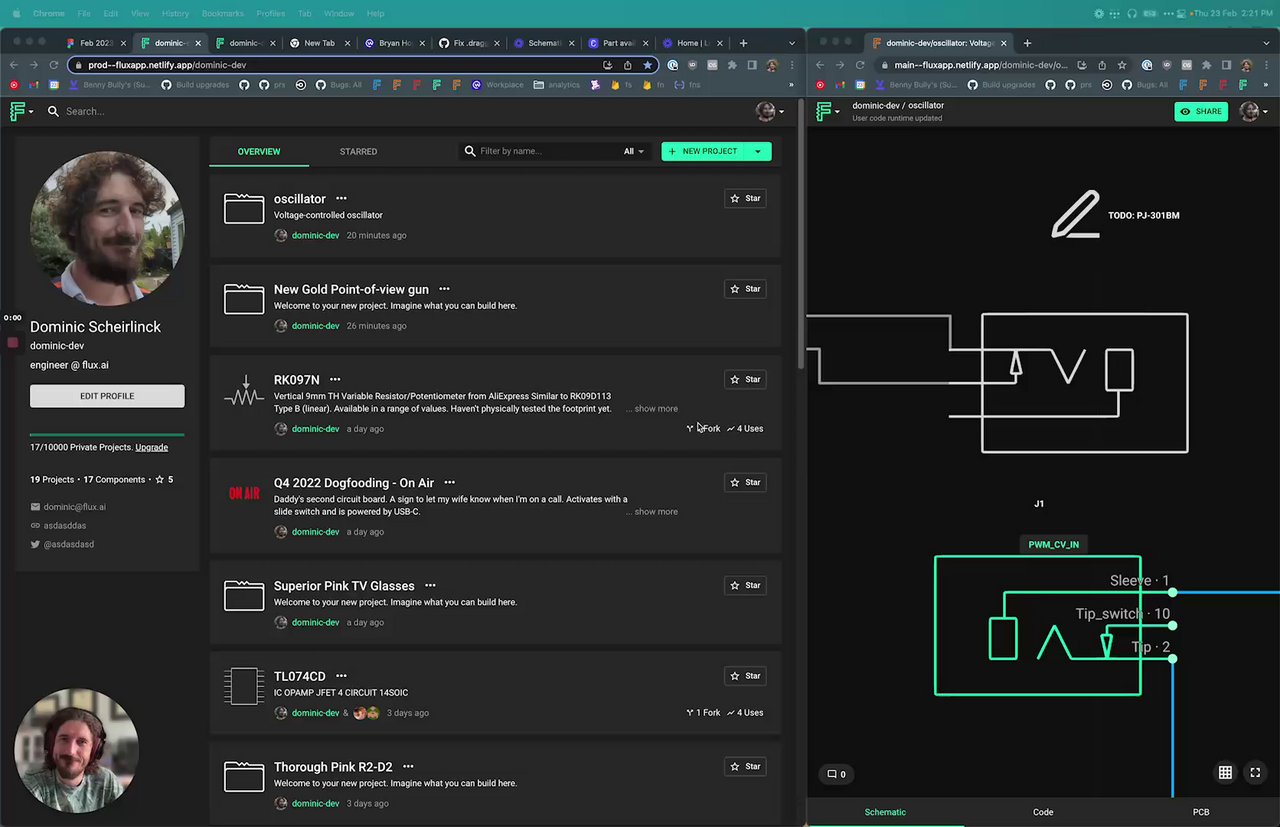The image size is (1280, 827).
Task: Open the Flux logo menu in the oscillator window
Action: 828,111
